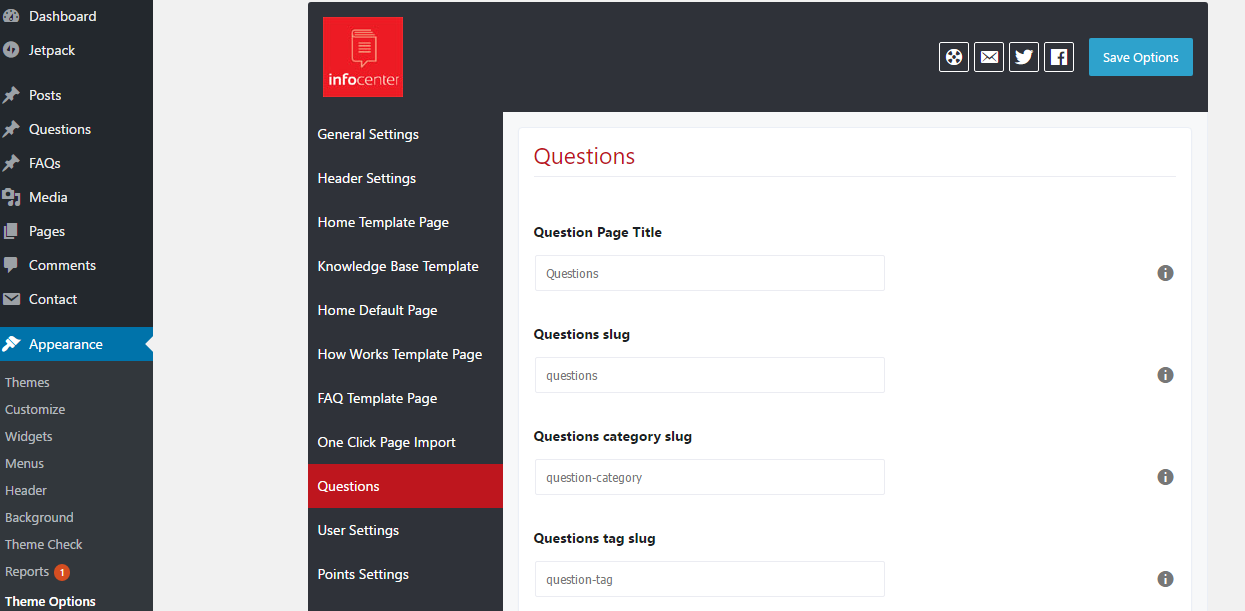Select One Click Page Import section

click(386, 442)
